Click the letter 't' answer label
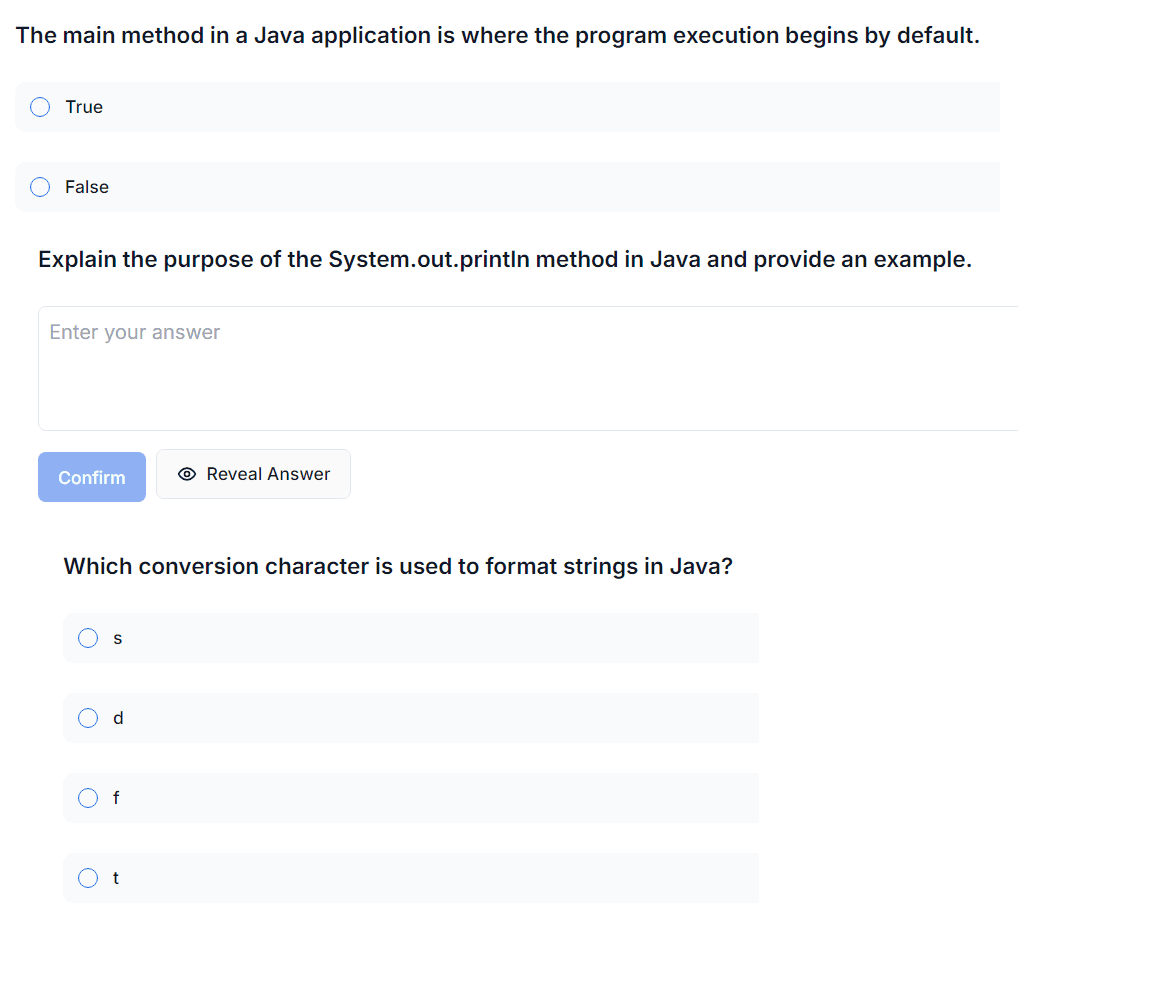The image size is (1172, 988). (116, 877)
